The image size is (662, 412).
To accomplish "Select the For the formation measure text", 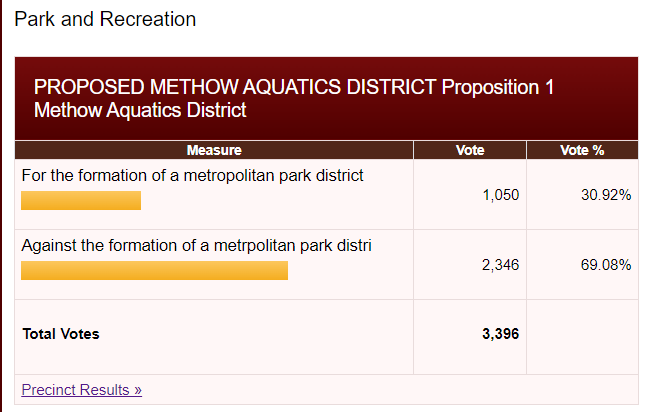I will [192, 176].
